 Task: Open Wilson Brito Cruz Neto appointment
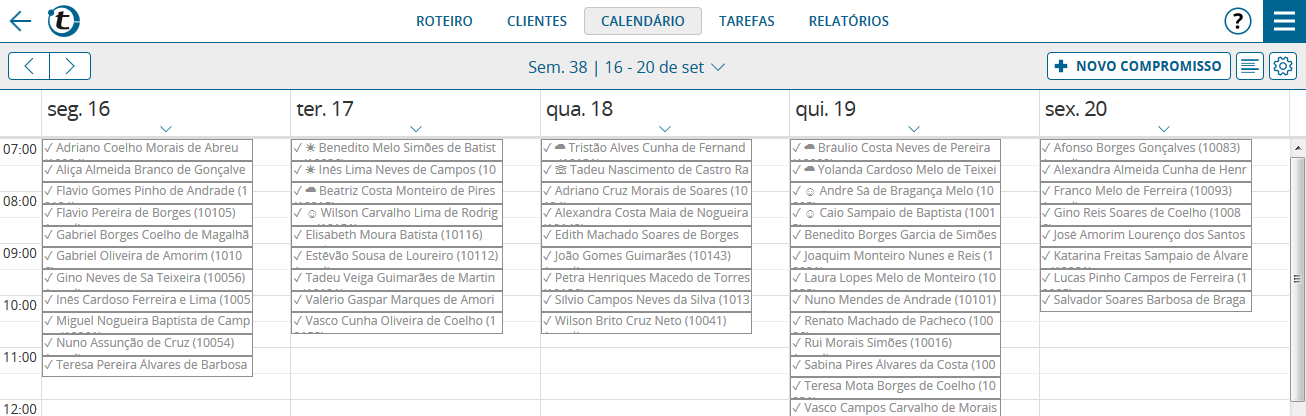click(646, 322)
